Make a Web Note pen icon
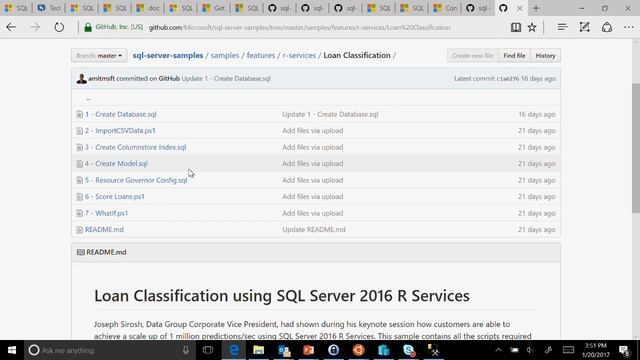Screen dimensions: 640x360 coord(584,27)
